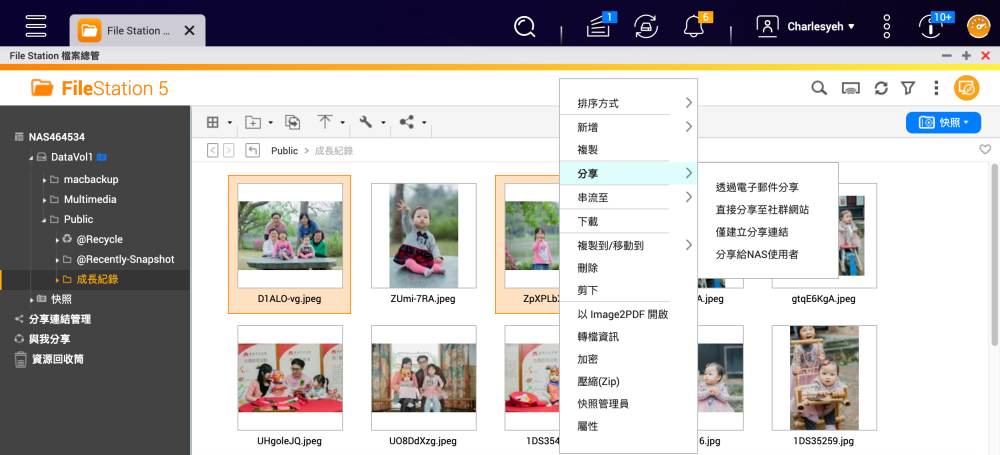1000x455 pixels.
Task: Open the background tasks icon
Action: point(598,26)
